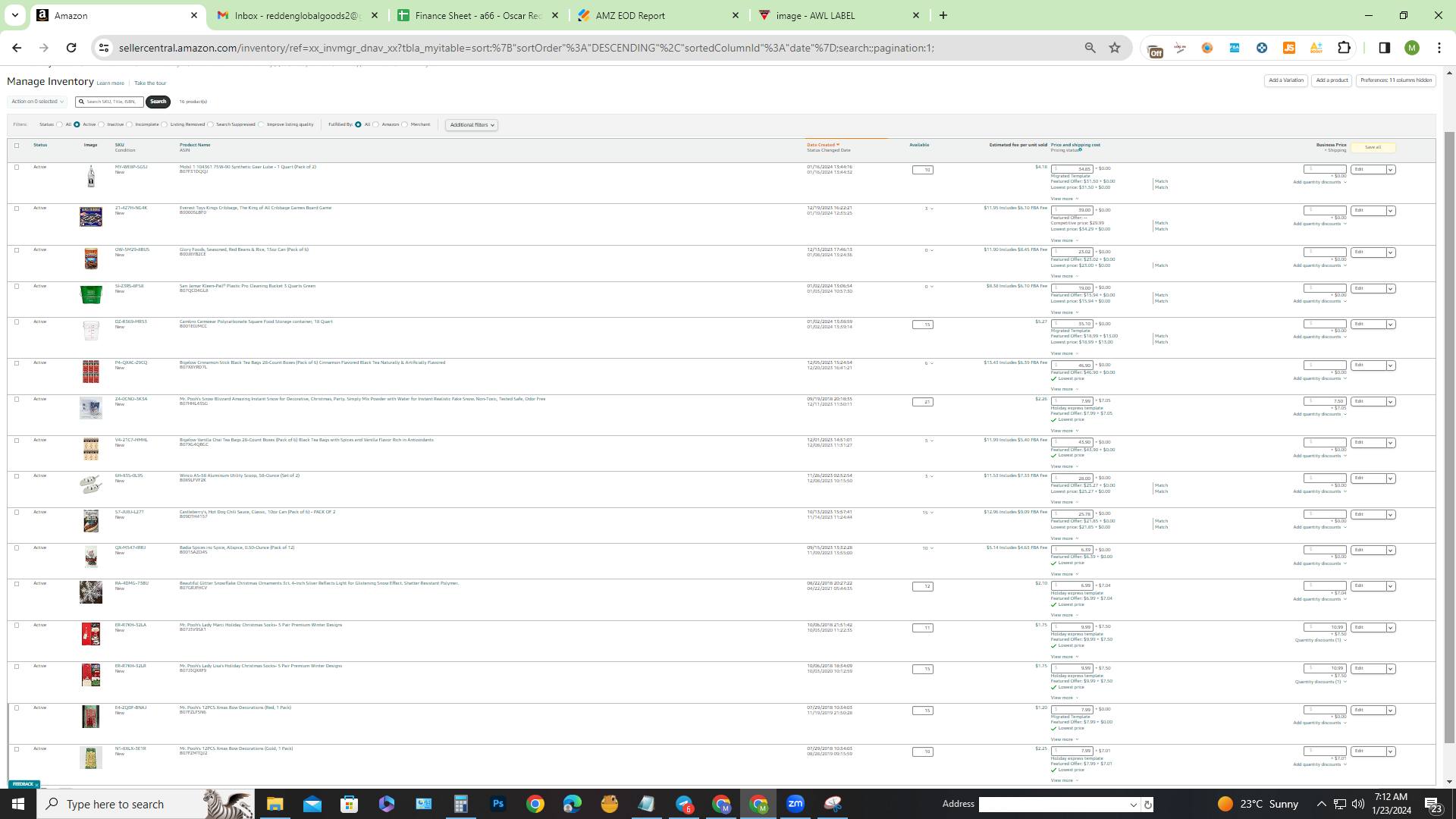The image size is (1456, 819).
Task: Open the Chrome extensions puzzle icon
Action: (x=1344, y=48)
